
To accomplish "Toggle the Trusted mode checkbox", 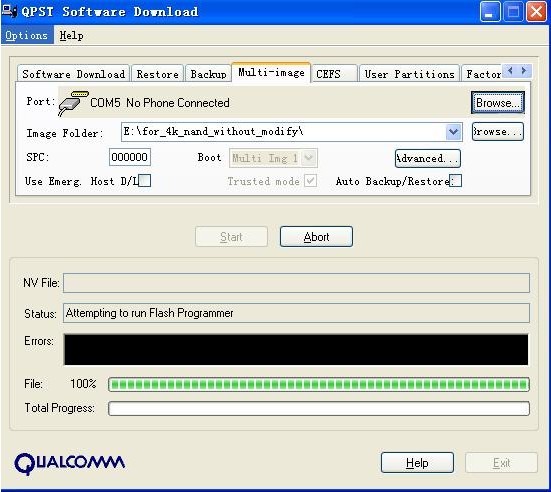I will pyautogui.click(x=310, y=181).
